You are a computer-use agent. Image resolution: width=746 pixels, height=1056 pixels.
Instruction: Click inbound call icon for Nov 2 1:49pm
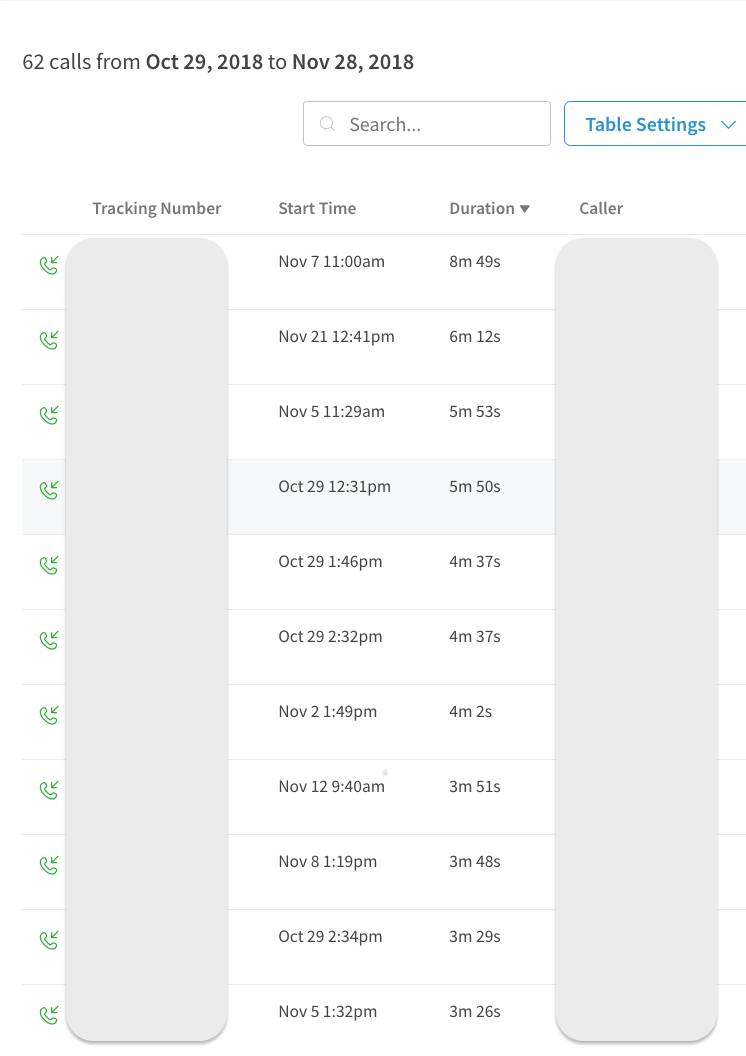point(49,715)
